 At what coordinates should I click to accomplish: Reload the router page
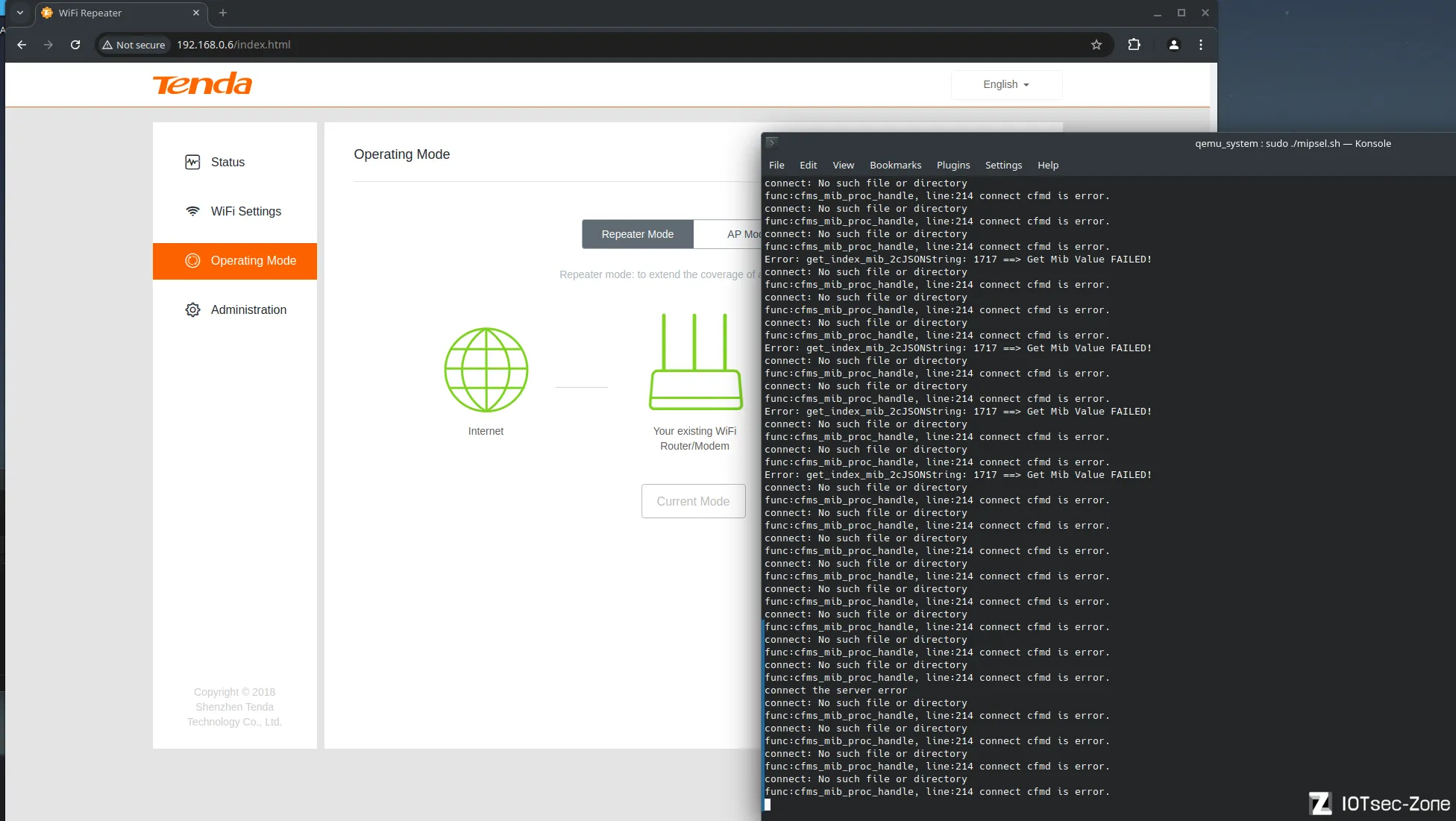click(75, 45)
